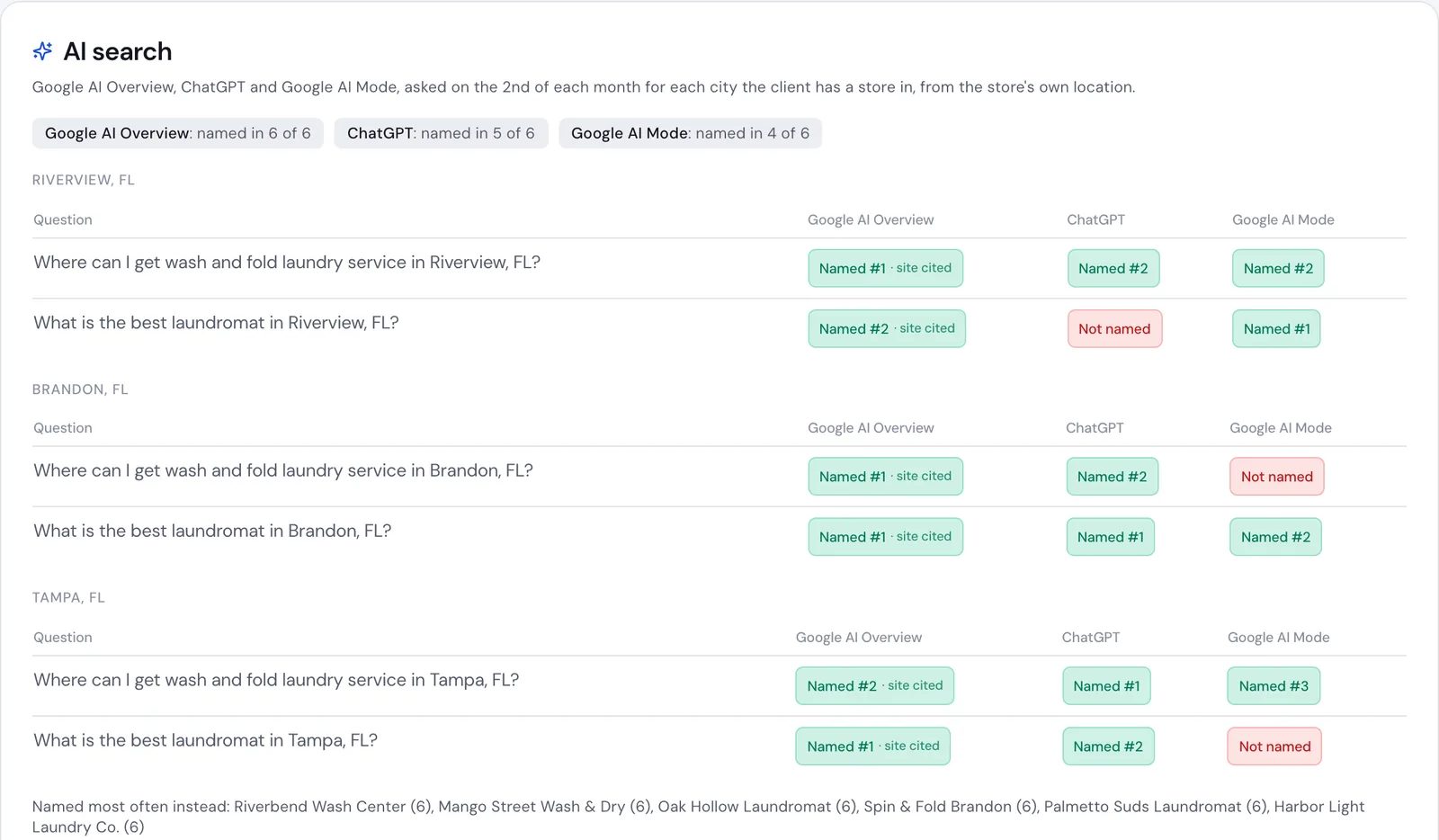
Task: Select the "BRANDON, FL" section label
Action: (80, 389)
